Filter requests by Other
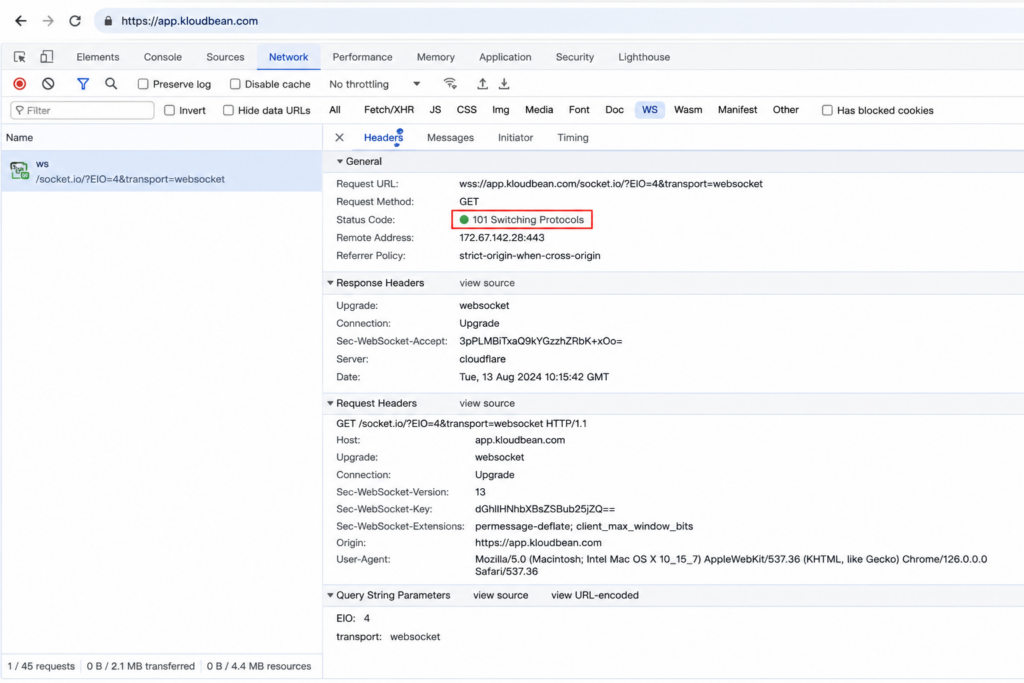Screen dimensions: 1024x683 (786, 110)
